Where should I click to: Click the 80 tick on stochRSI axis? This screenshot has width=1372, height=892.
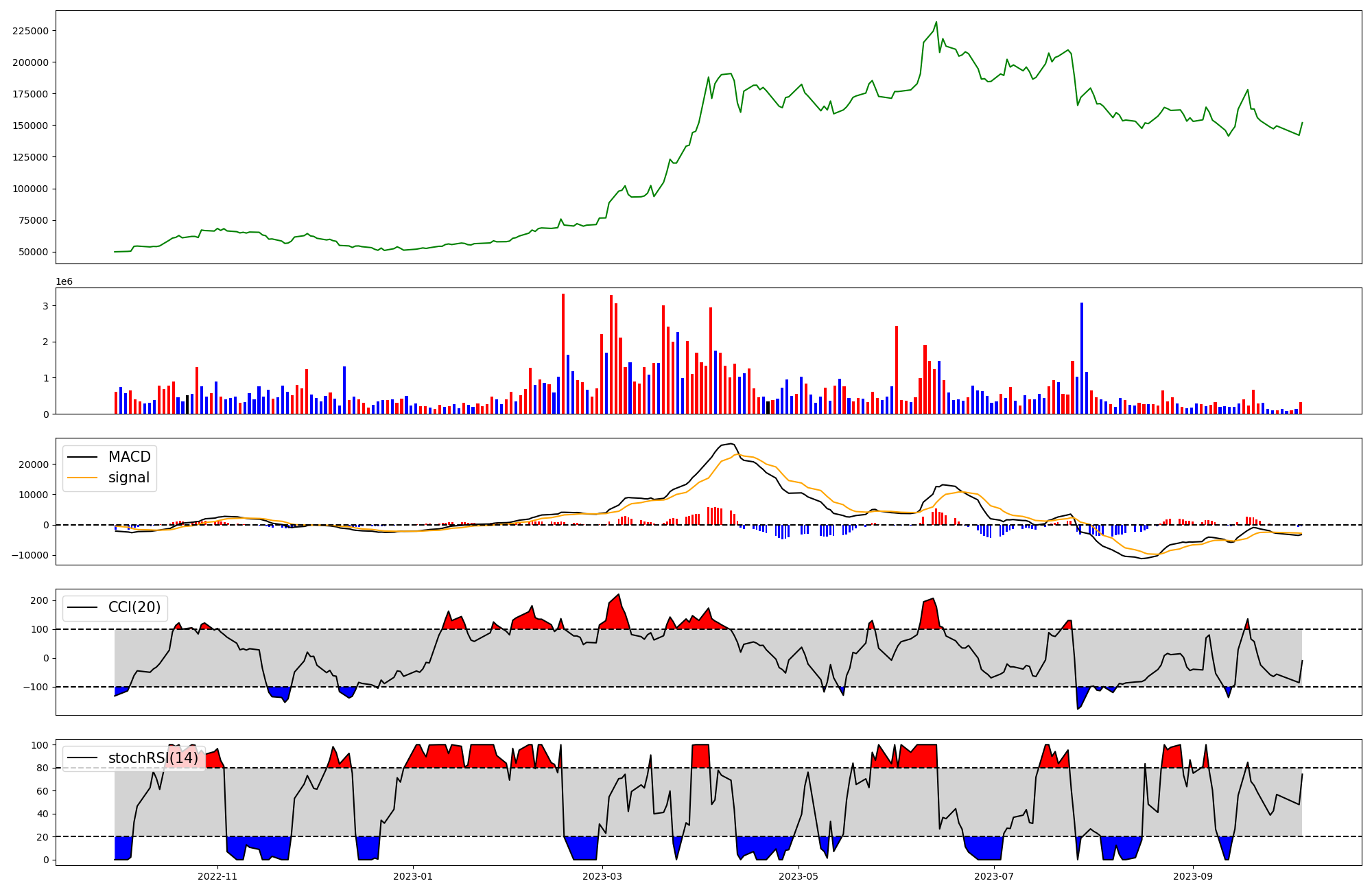click(x=43, y=768)
